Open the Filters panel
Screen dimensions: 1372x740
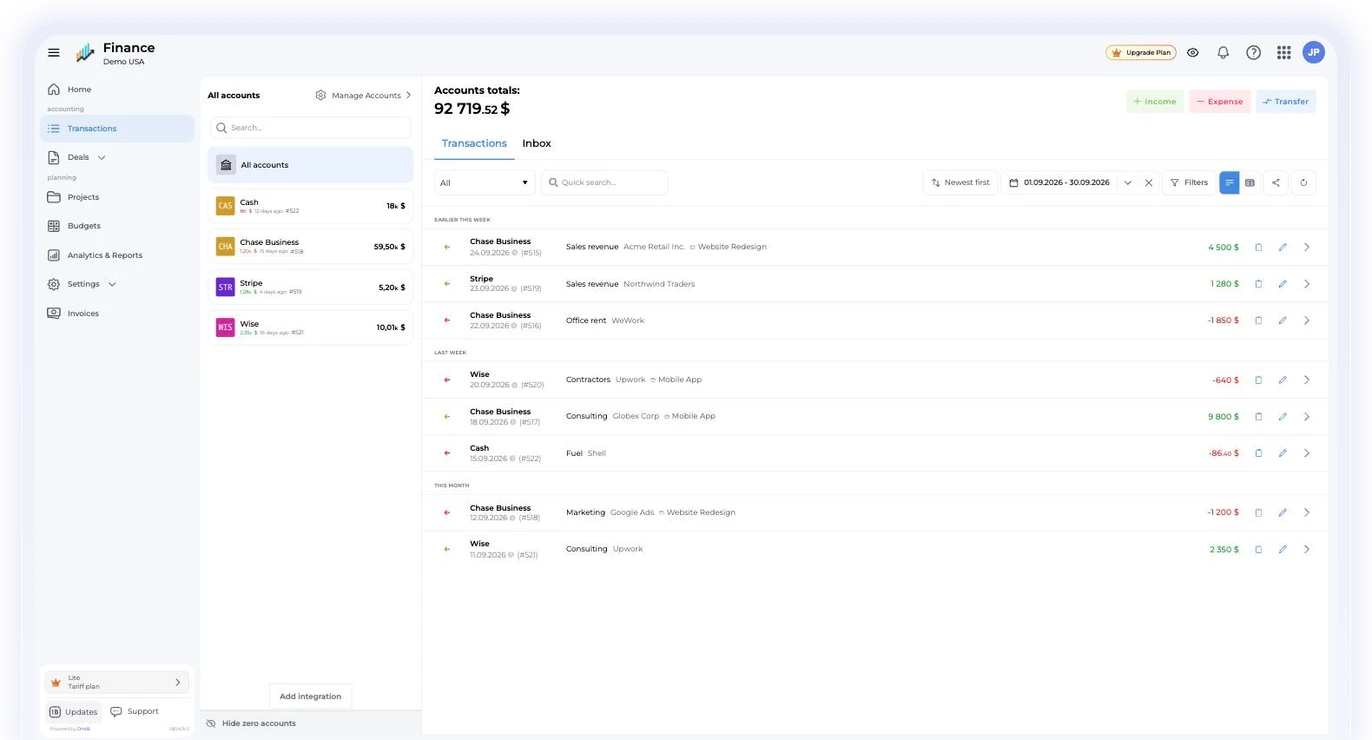[1189, 183]
